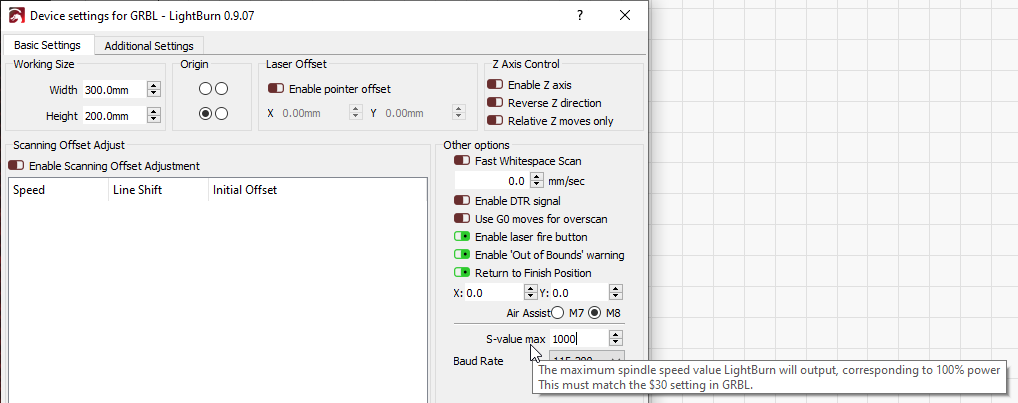Screen dimensions: 1018x403
Task: Toggle Fast Whitespace Scan switch
Action: tap(462, 160)
